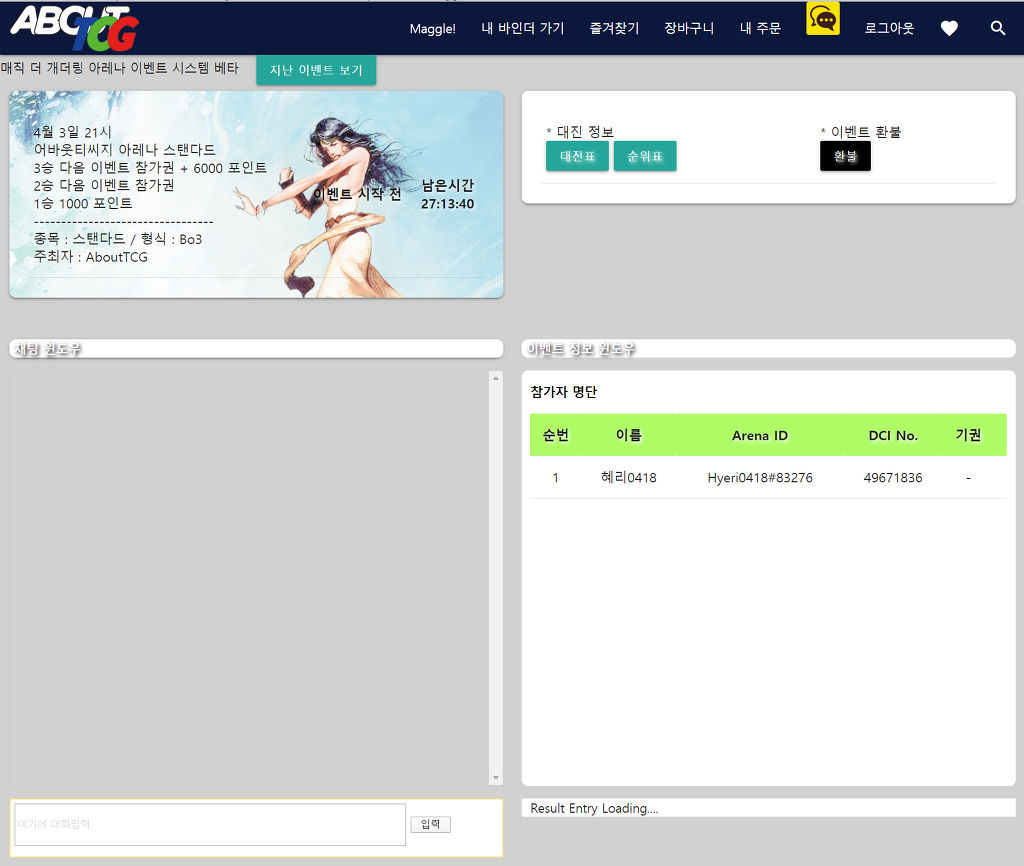View 내 주문 orders
The width and height of the screenshot is (1024, 866).
760,28
